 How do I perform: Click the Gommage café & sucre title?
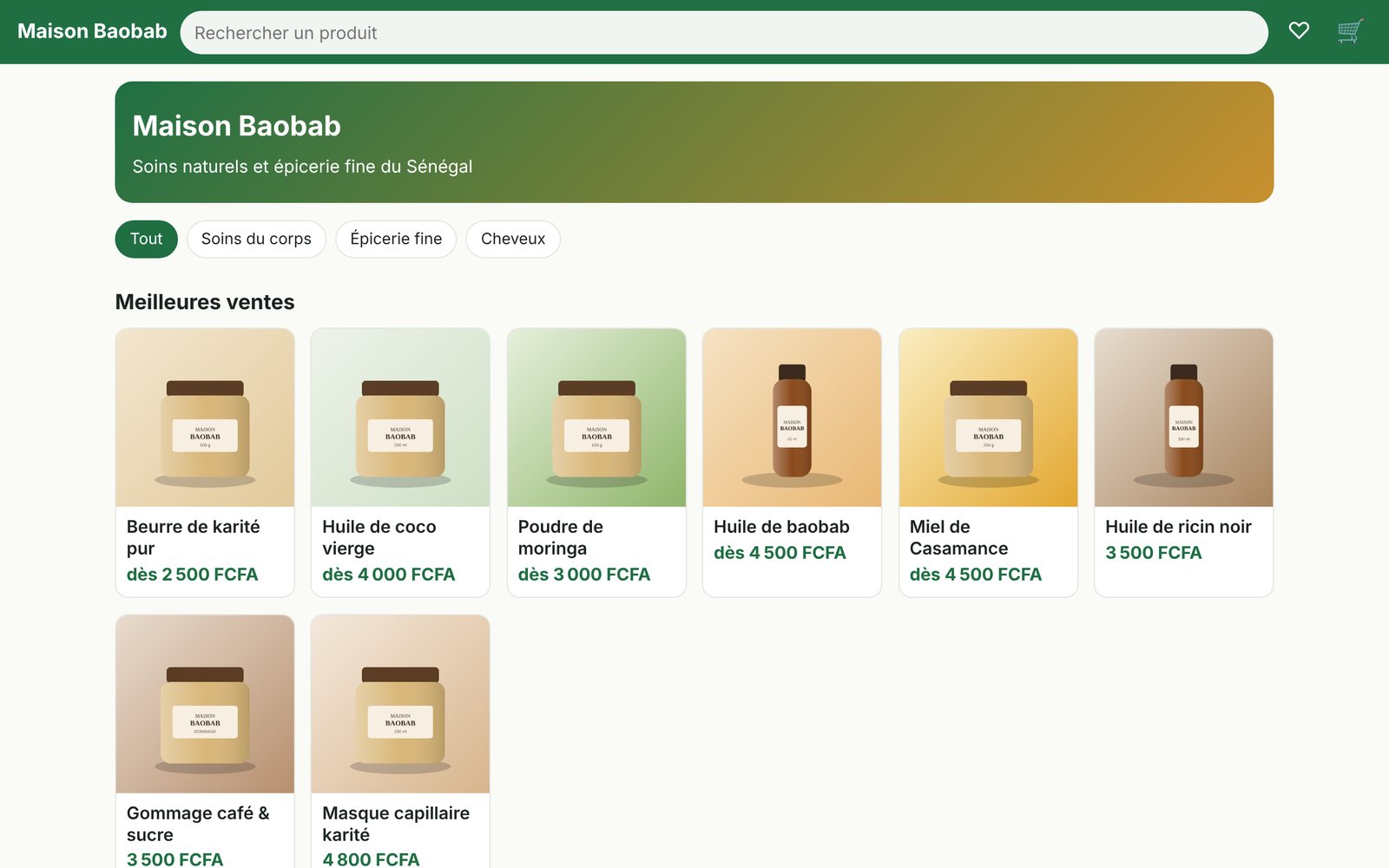click(x=198, y=824)
